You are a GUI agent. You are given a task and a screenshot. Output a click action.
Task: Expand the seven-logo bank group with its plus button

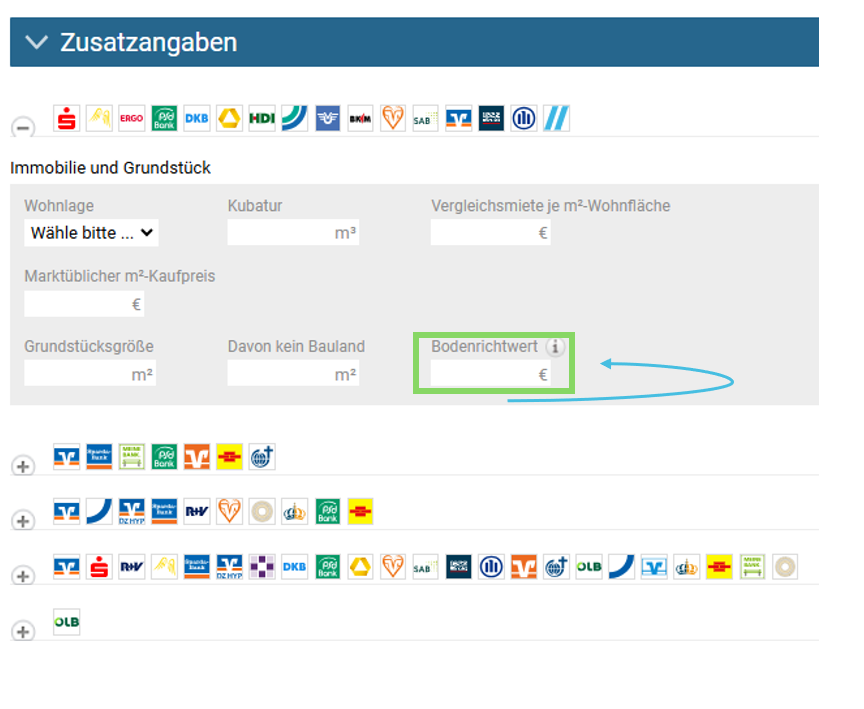tap(23, 466)
